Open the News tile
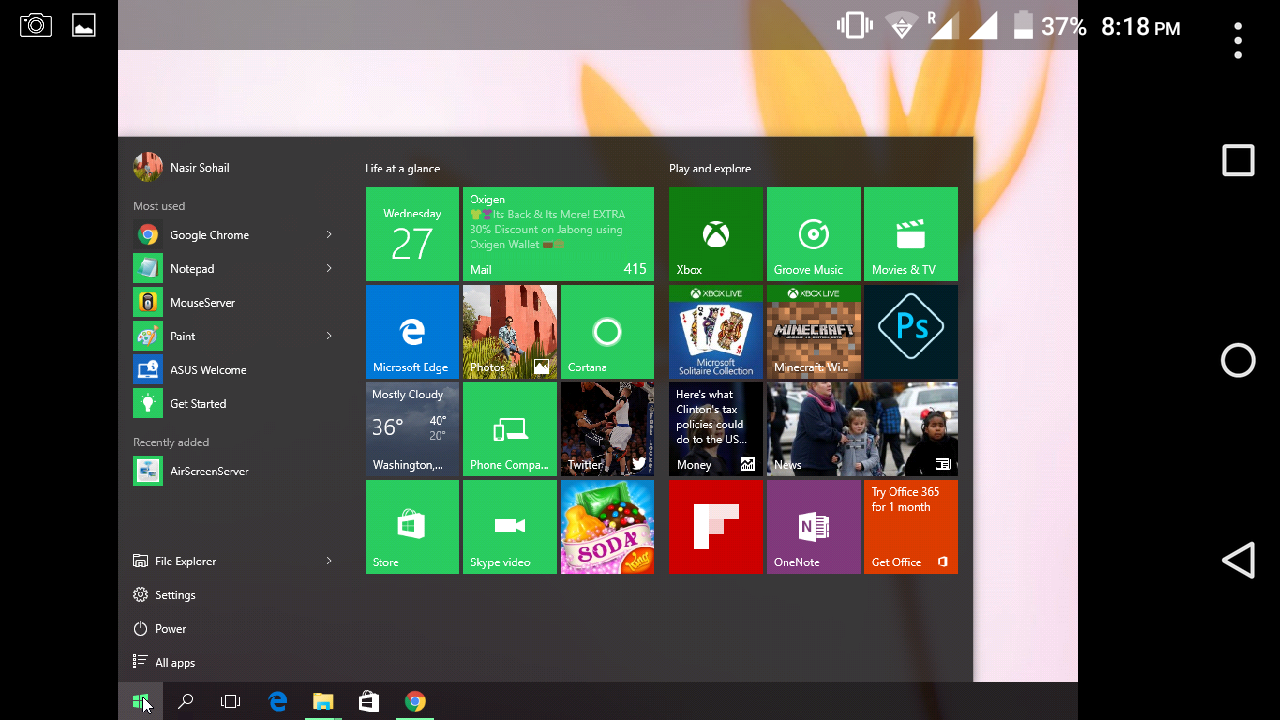 pos(862,429)
